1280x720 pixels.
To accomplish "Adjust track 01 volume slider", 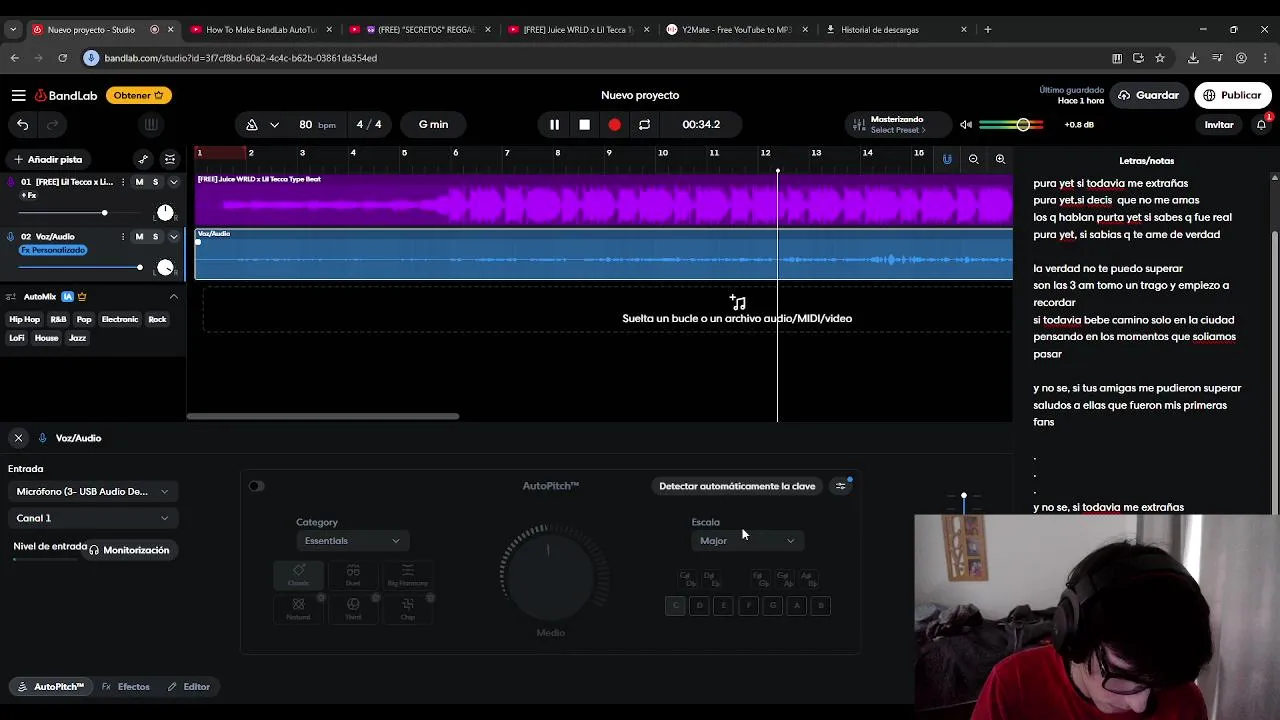I will point(80,213).
